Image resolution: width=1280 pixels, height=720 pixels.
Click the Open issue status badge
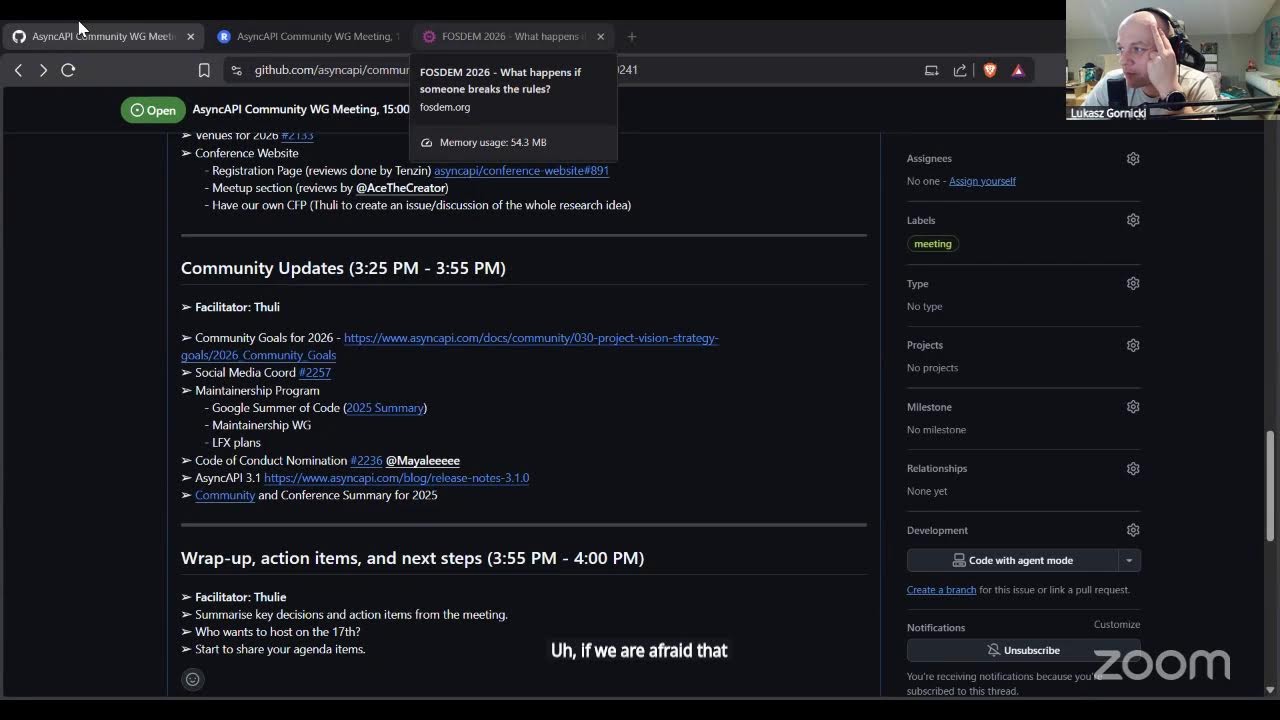(153, 110)
